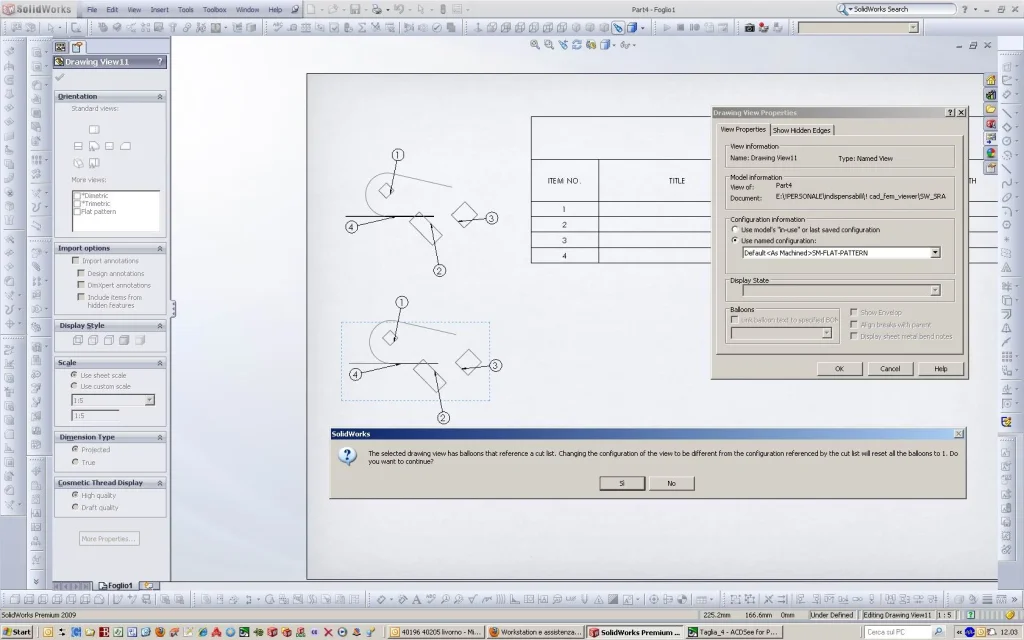This screenshot has height=640, width=1024.
Task: Select the Foglio1 sheet tab
Action: (x=116, y=586)
